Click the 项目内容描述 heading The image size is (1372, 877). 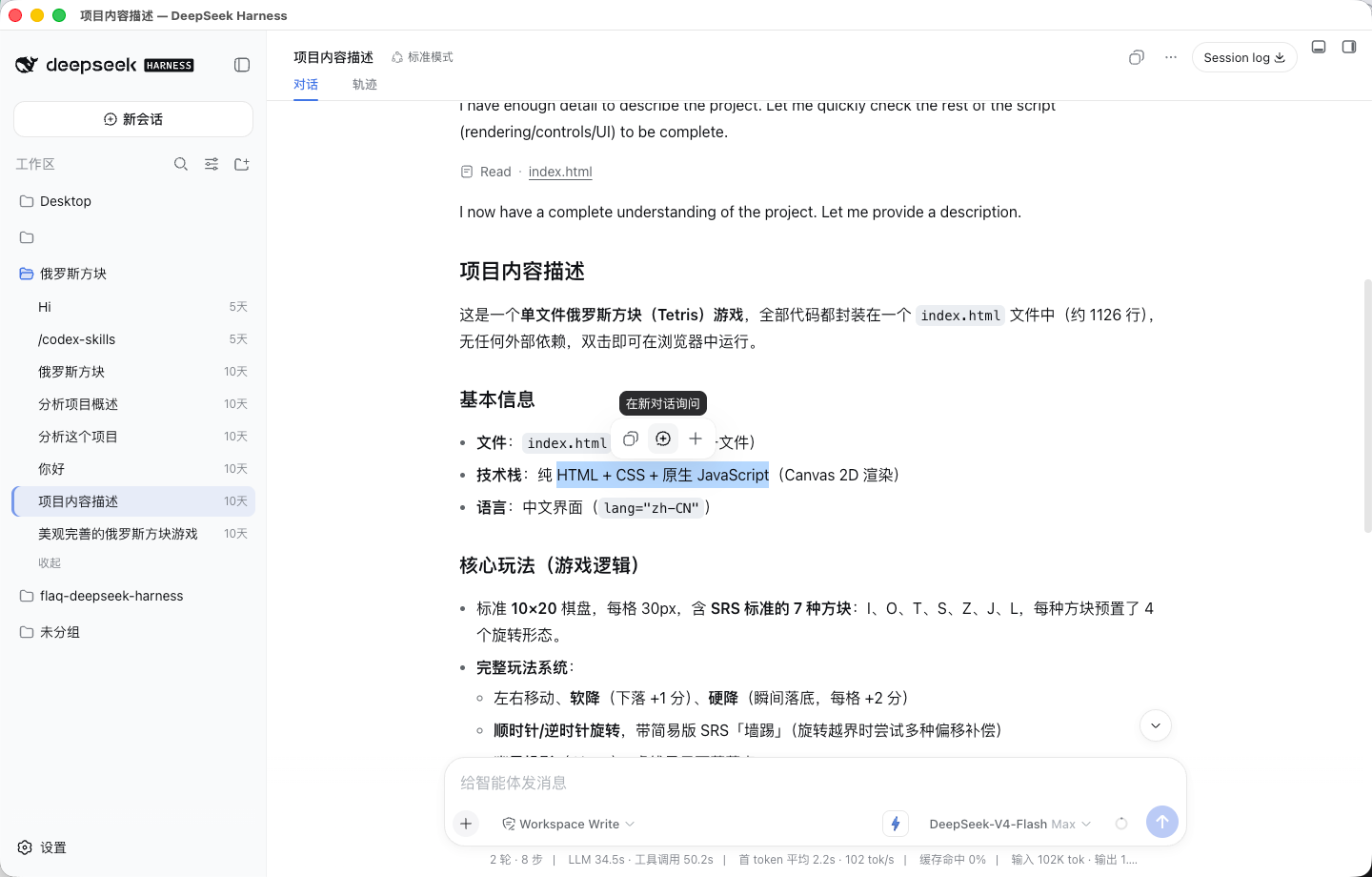tap(522, 272)
